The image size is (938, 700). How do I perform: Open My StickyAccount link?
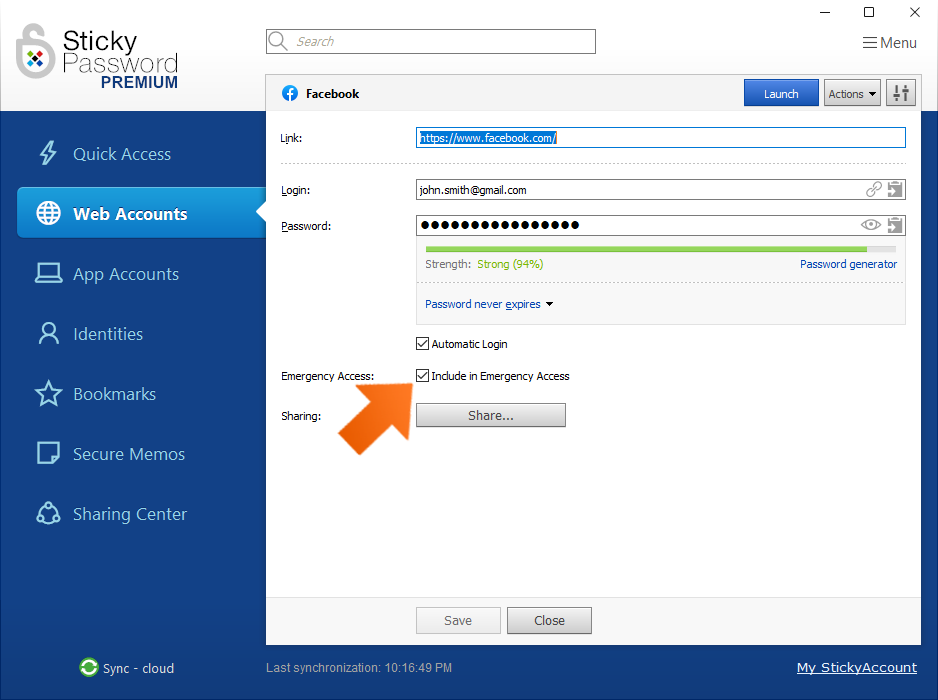[857, 667]
